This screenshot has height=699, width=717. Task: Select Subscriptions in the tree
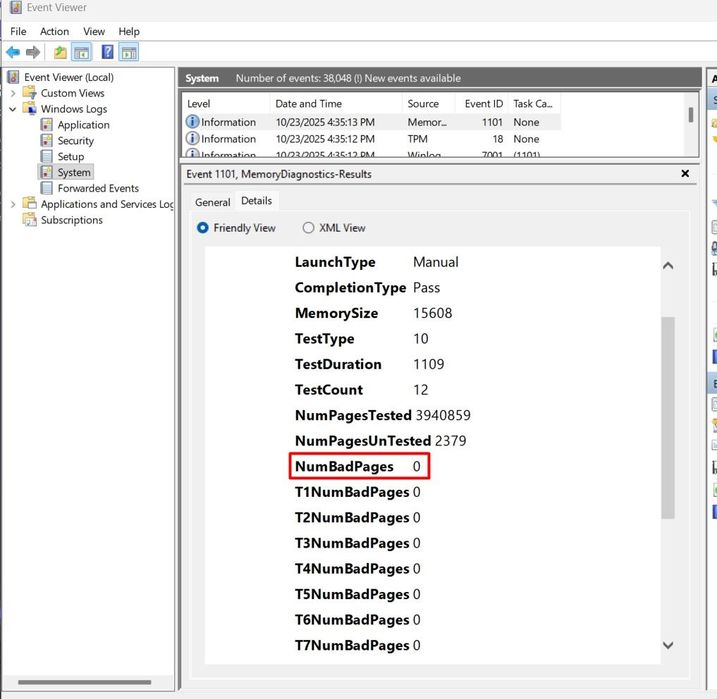click(72, 220)
